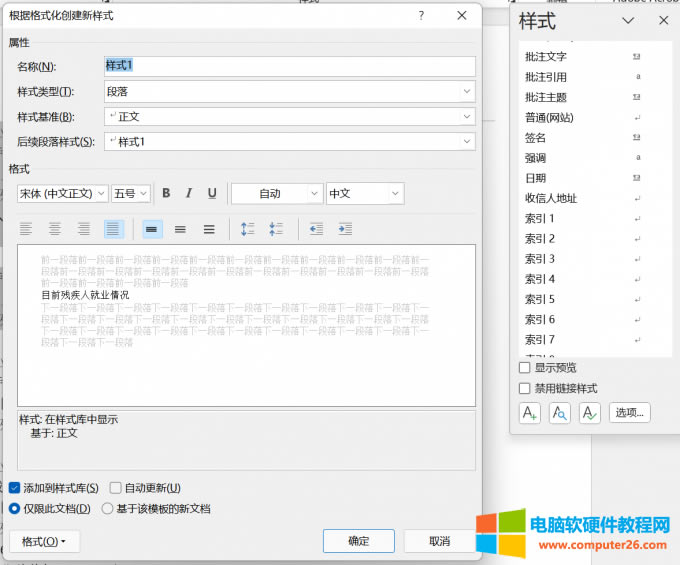Apply italic formatting
Screen dimensions: 680x565
coord(188,193)
